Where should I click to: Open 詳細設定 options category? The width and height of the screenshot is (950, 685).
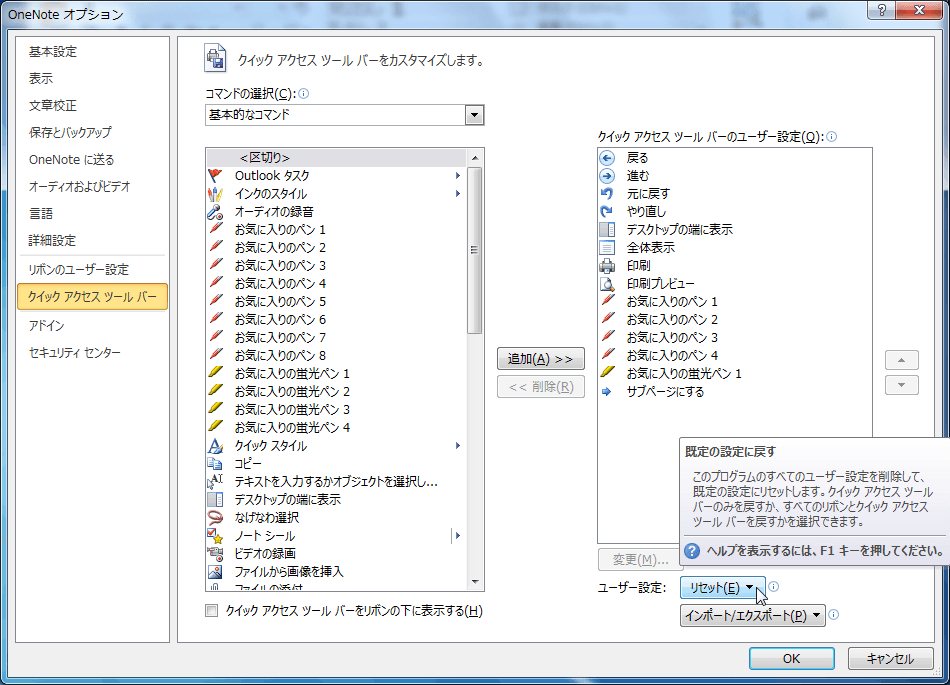coord(52,240)
